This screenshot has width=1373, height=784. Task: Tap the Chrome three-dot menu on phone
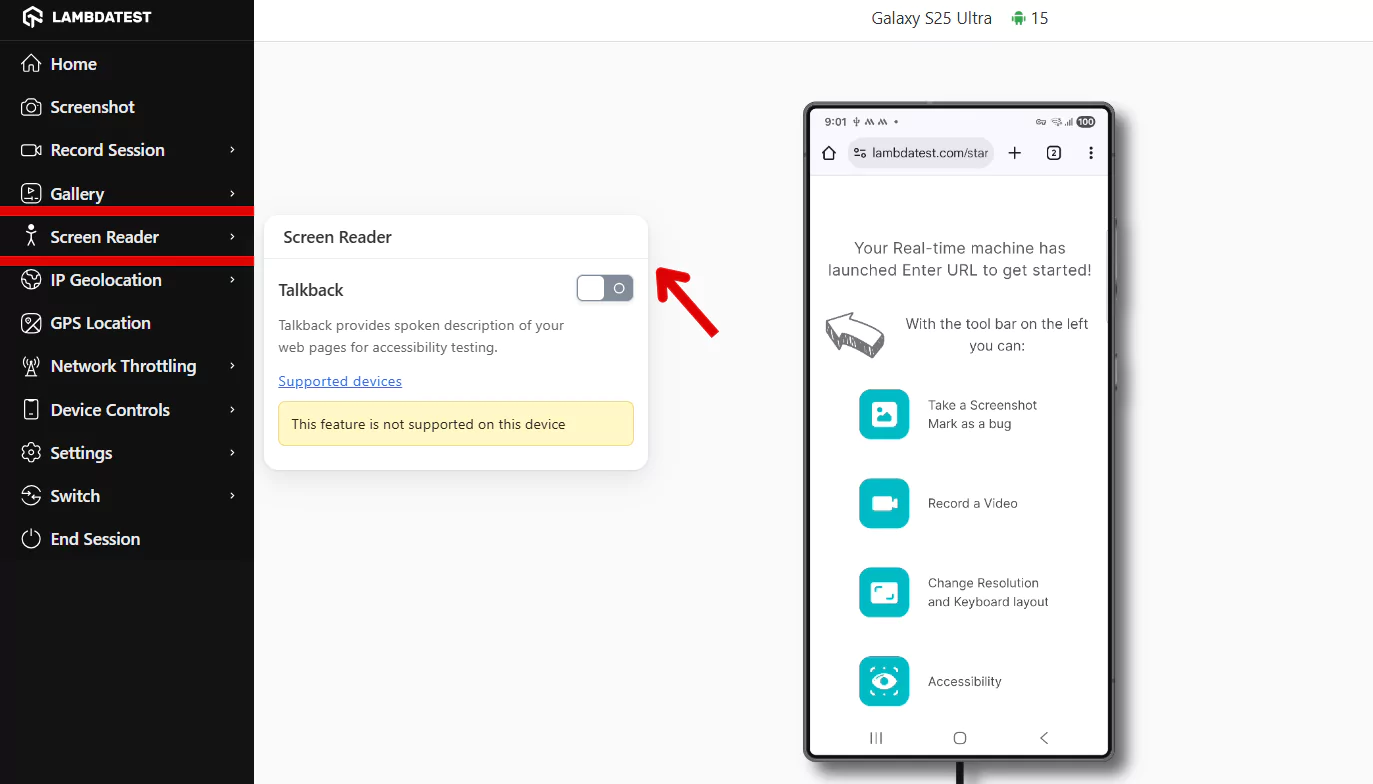[1091, 152]
